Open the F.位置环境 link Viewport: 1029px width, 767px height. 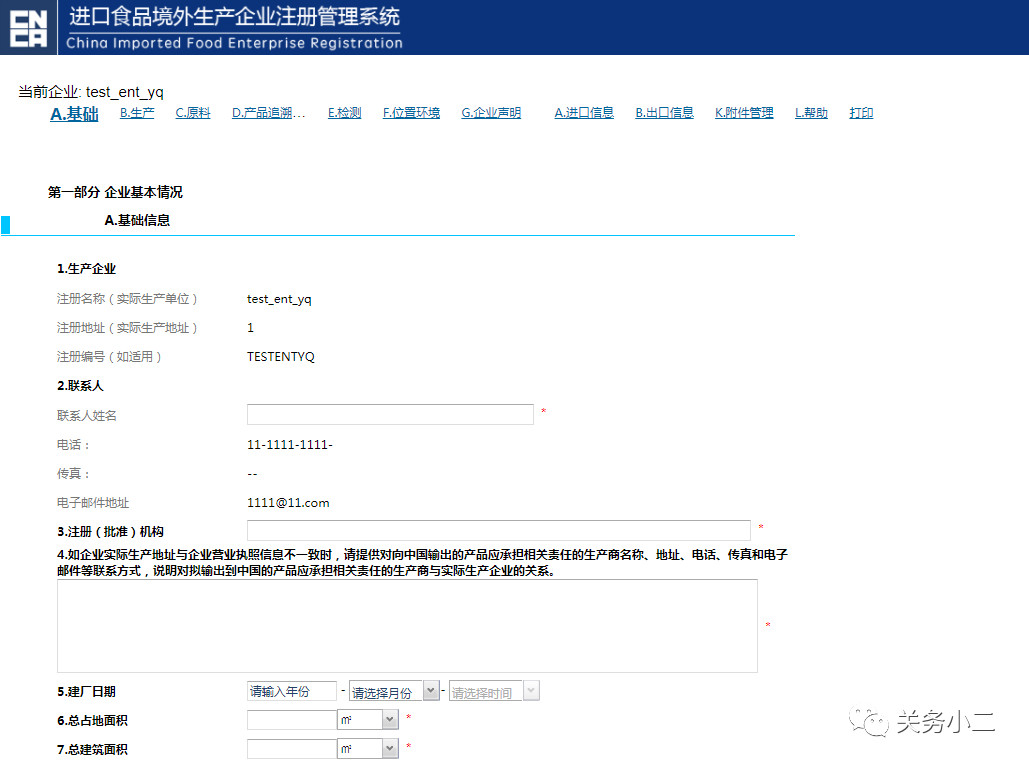[x=411, y=113]
